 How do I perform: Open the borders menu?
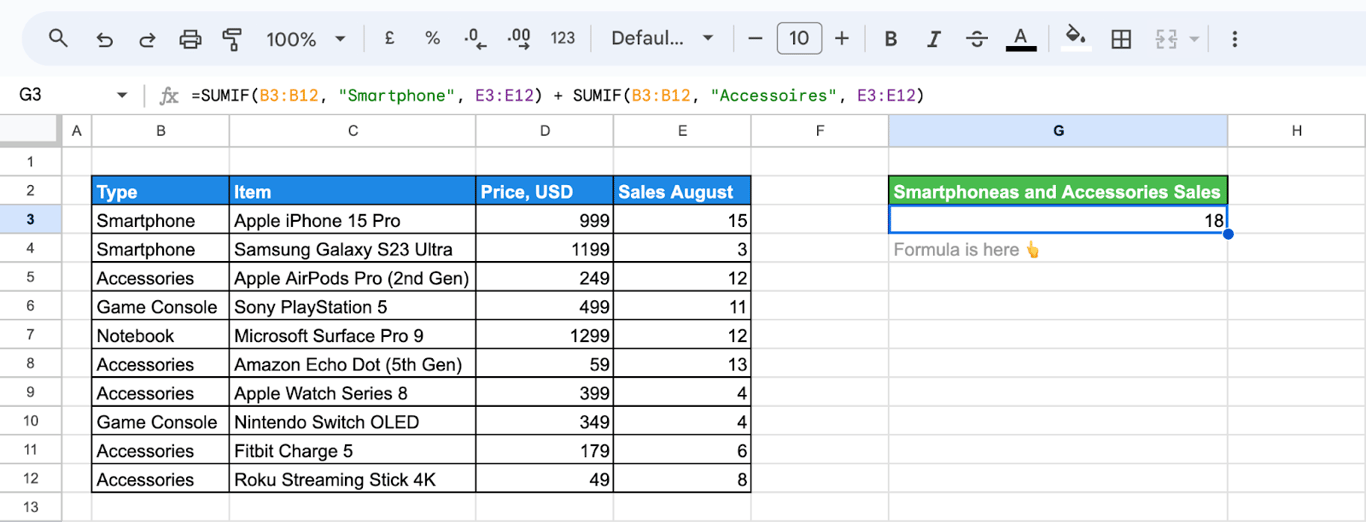pos(1121,39)
